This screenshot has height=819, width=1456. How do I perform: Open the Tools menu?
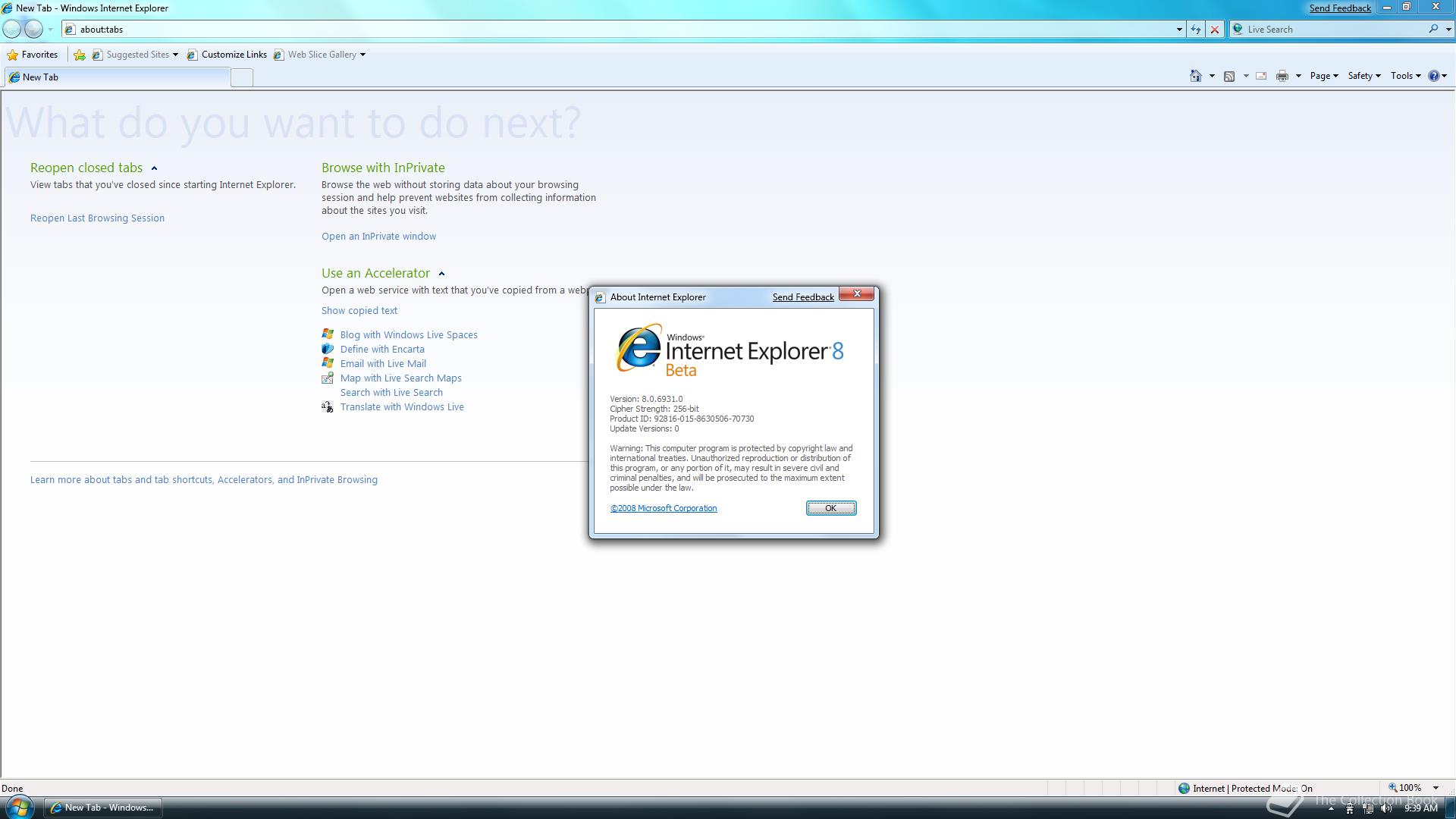(x=1405, y=76)
